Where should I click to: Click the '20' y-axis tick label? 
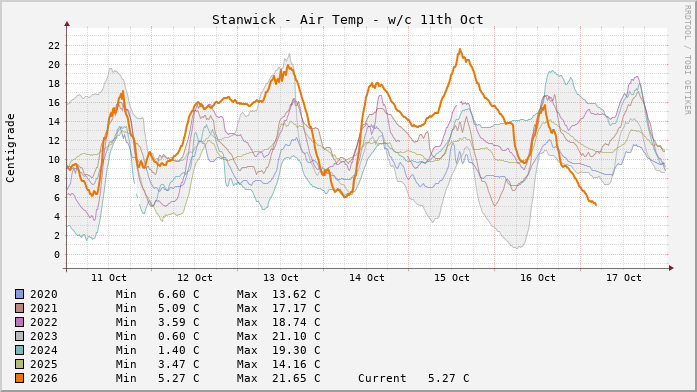pos(54,65)
